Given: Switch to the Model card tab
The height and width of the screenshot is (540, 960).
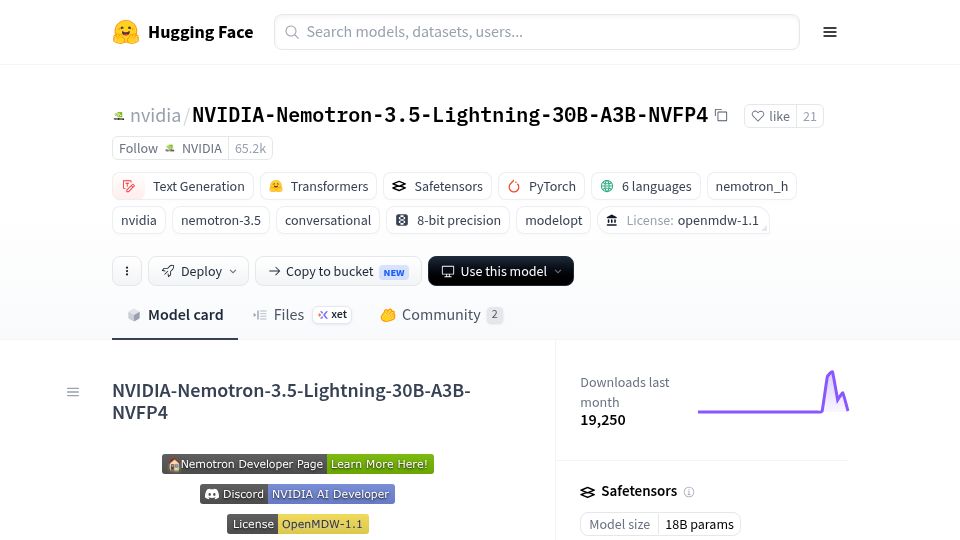Looking at the screenshot, I should (x=175, y=315).
